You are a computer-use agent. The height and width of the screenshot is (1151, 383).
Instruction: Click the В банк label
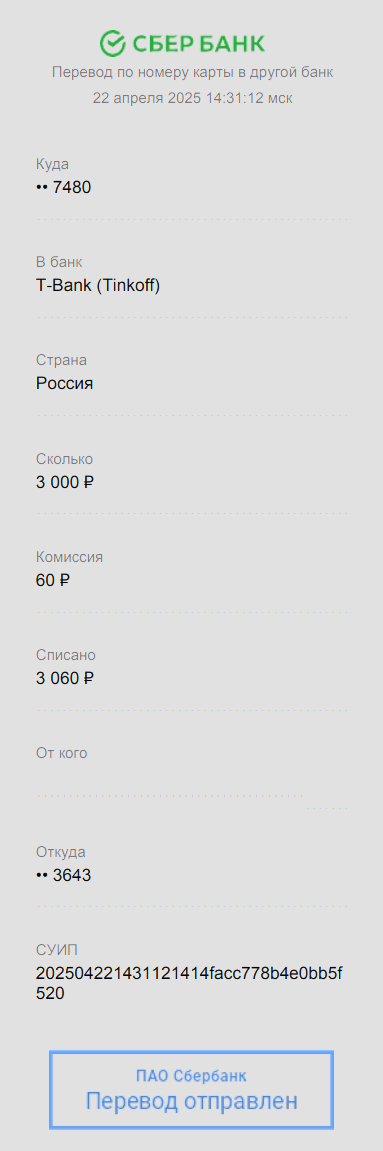(59, 262)
